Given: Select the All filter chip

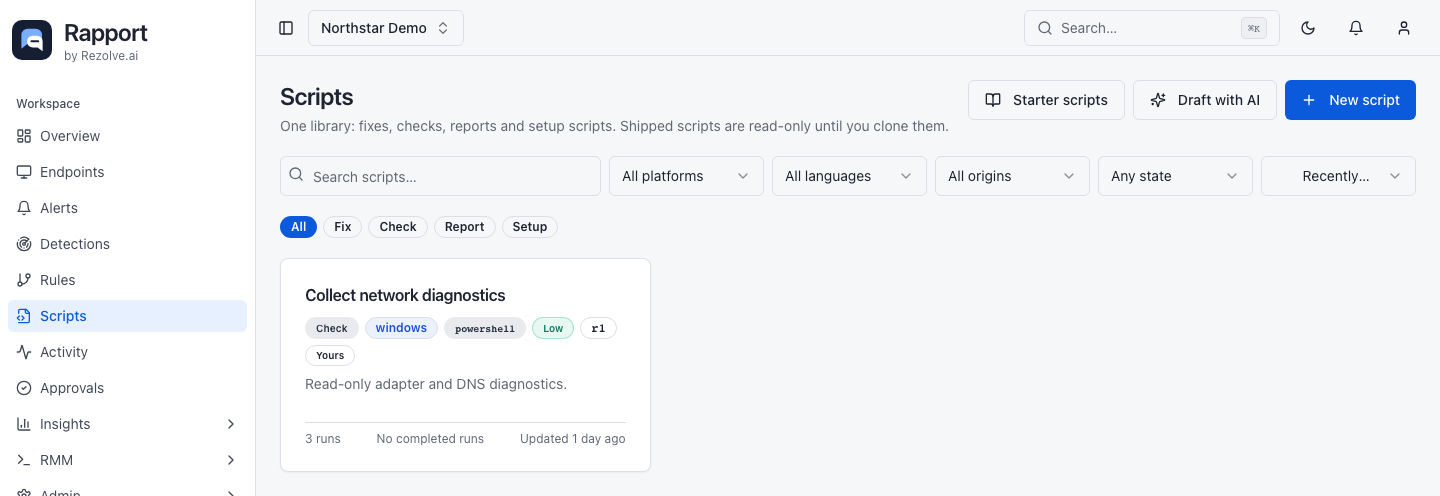Looking at the screenshot, I should click(x=298, y=227).
